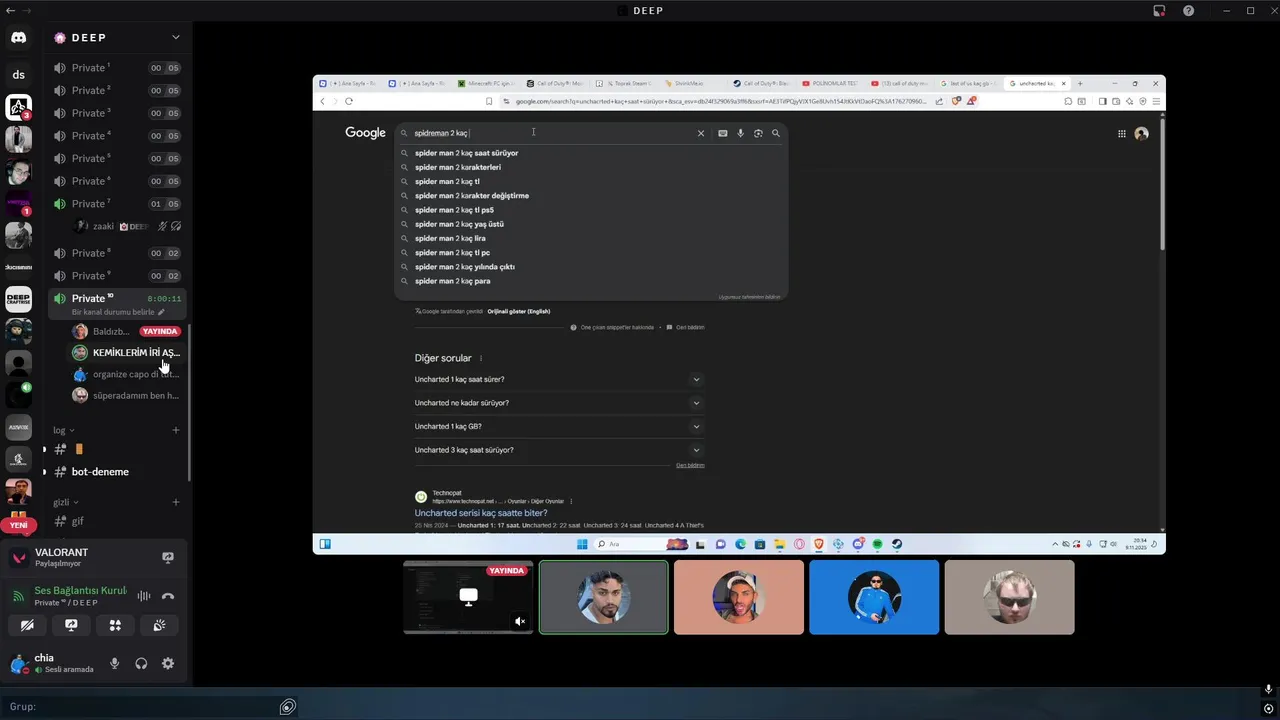Toggle microphone mute in user panel
Image resolution: width=1280 pixels, height=720 pixels.
coord(115,663)
